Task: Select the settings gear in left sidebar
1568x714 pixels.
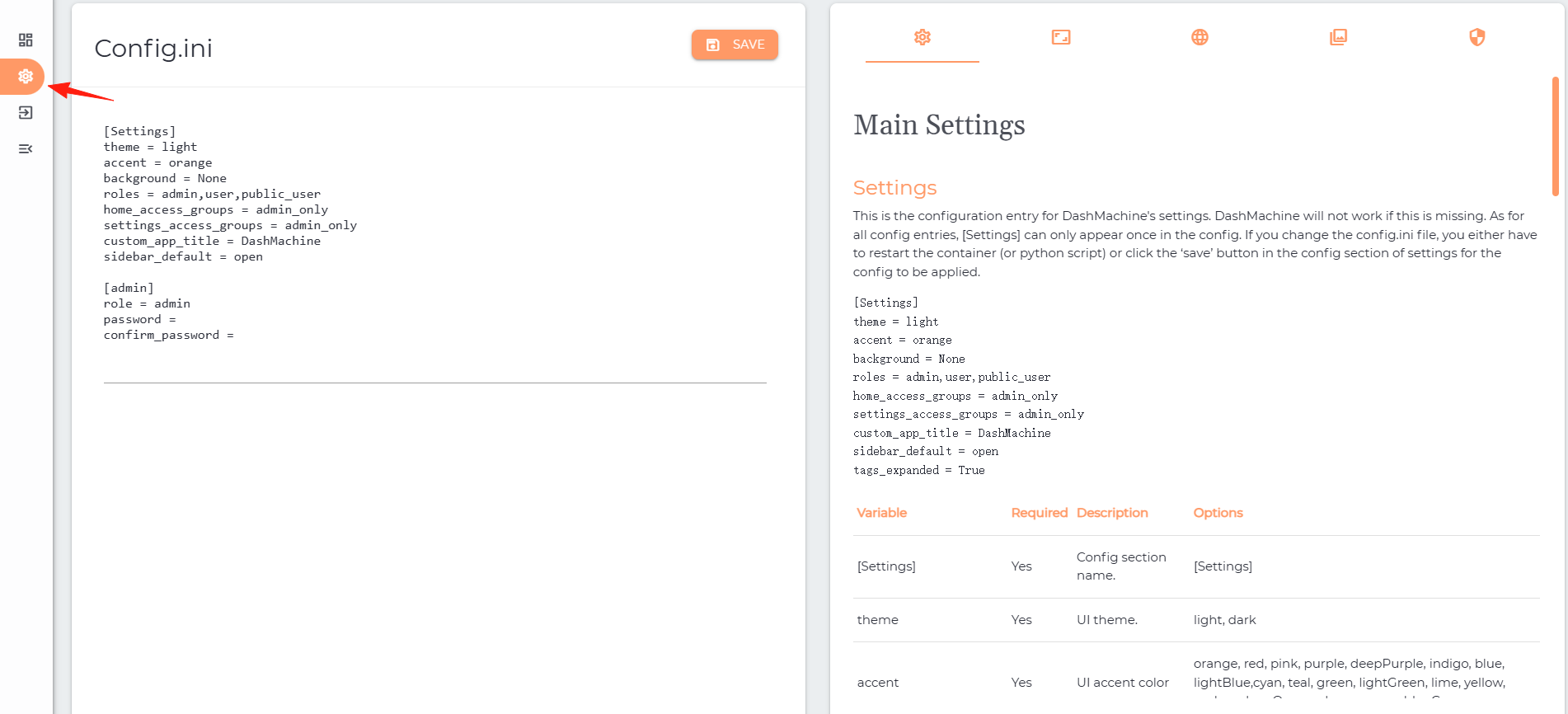Action: [x=26, y=77]
